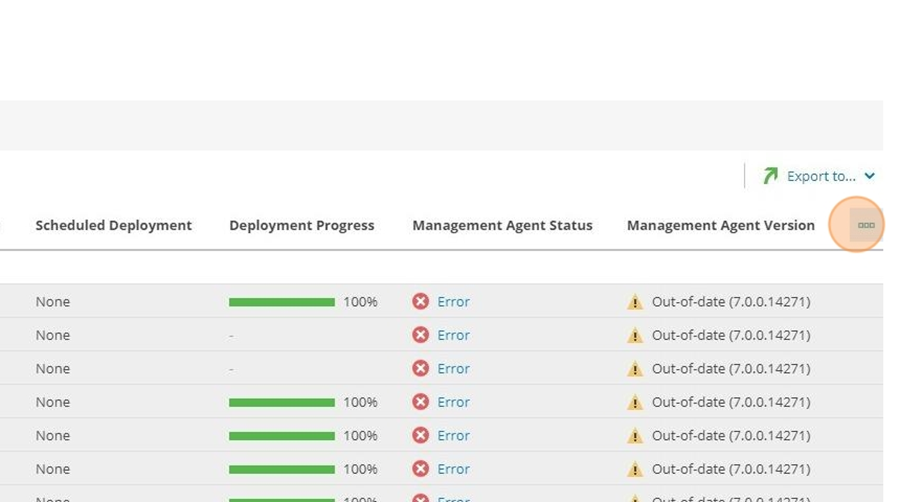Image resolution: width=900 pixels, height=502 pixels.
Task: Click red error icon in first row
Action: point(420,301)
